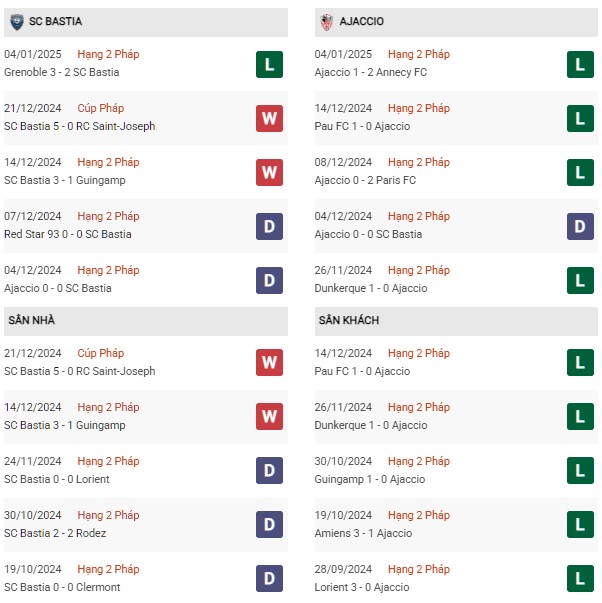
Task: Open the Ajaccio 0 - 2 Paris FC match
Action: [365, 180]
